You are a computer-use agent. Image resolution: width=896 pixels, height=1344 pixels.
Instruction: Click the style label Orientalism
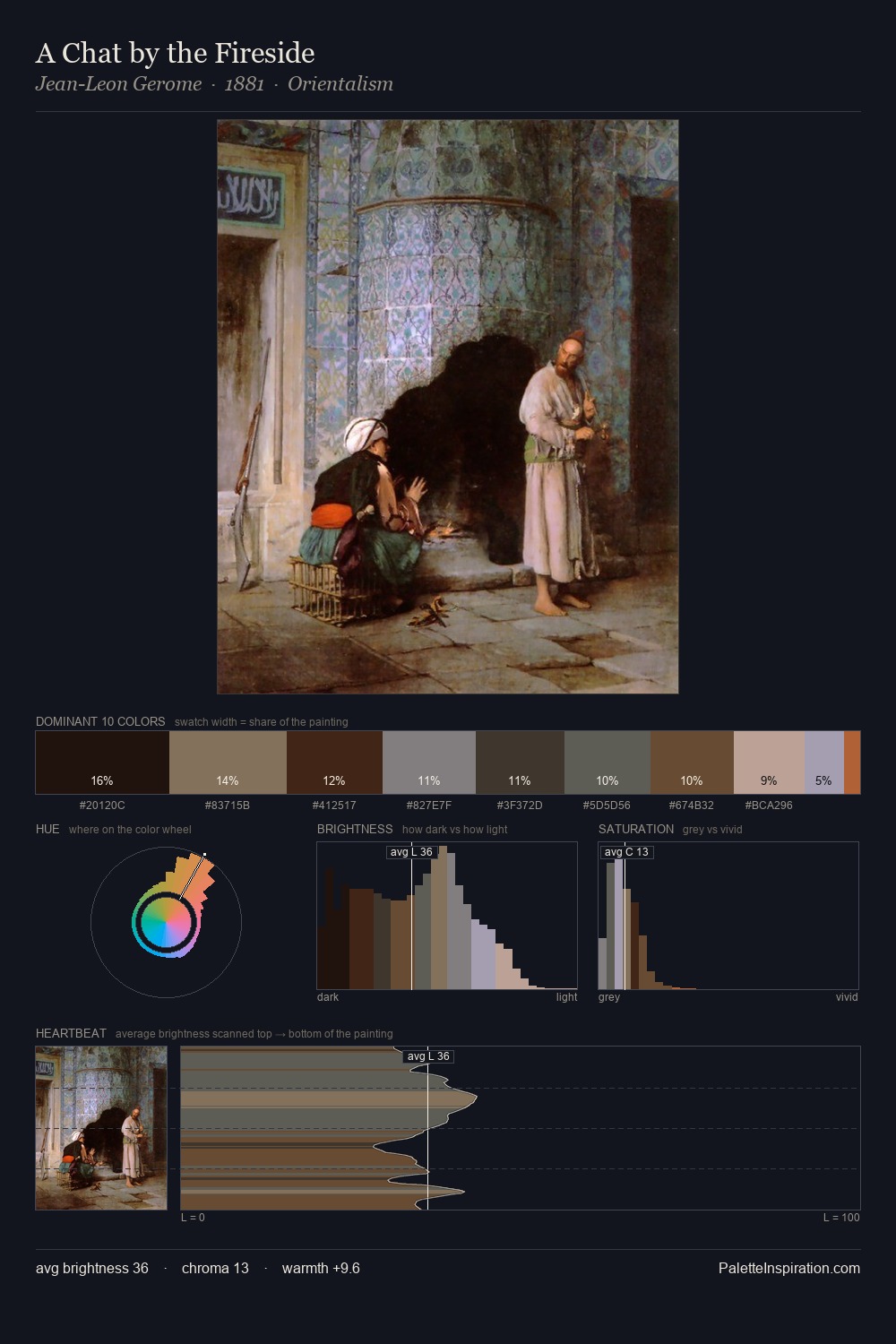click(x=340, y=84)
